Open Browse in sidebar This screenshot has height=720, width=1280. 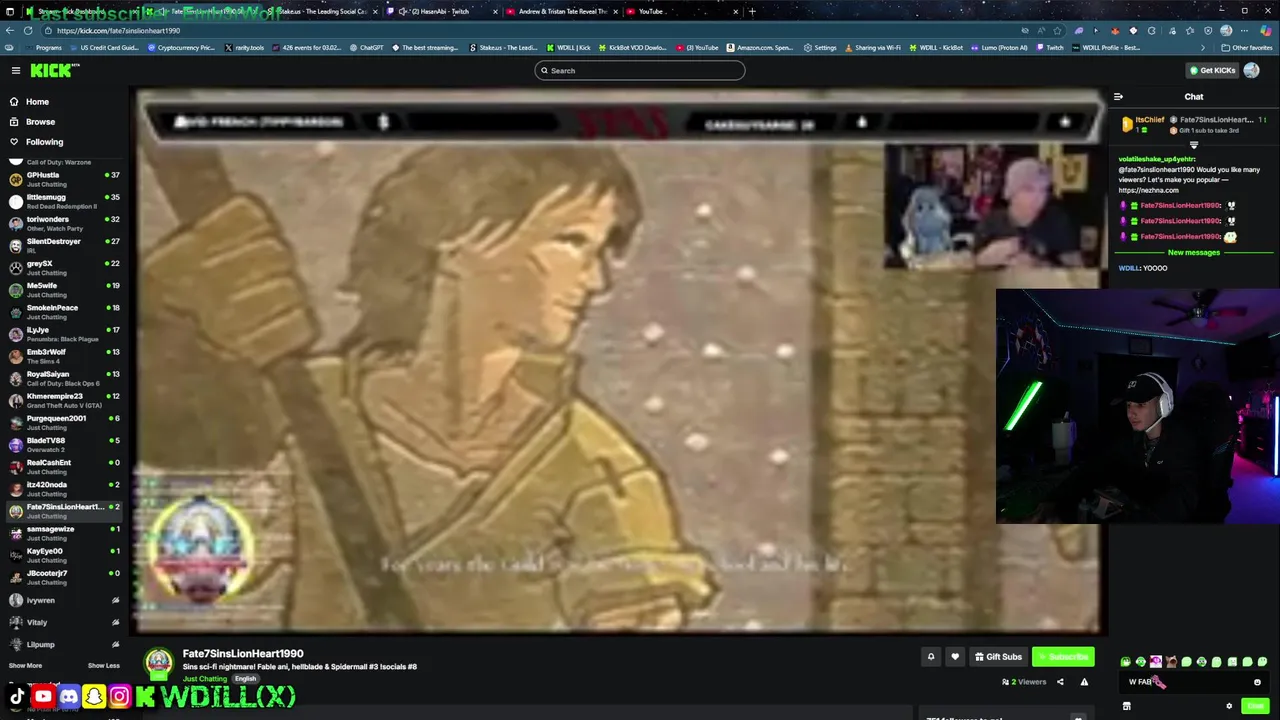[40, 121]
